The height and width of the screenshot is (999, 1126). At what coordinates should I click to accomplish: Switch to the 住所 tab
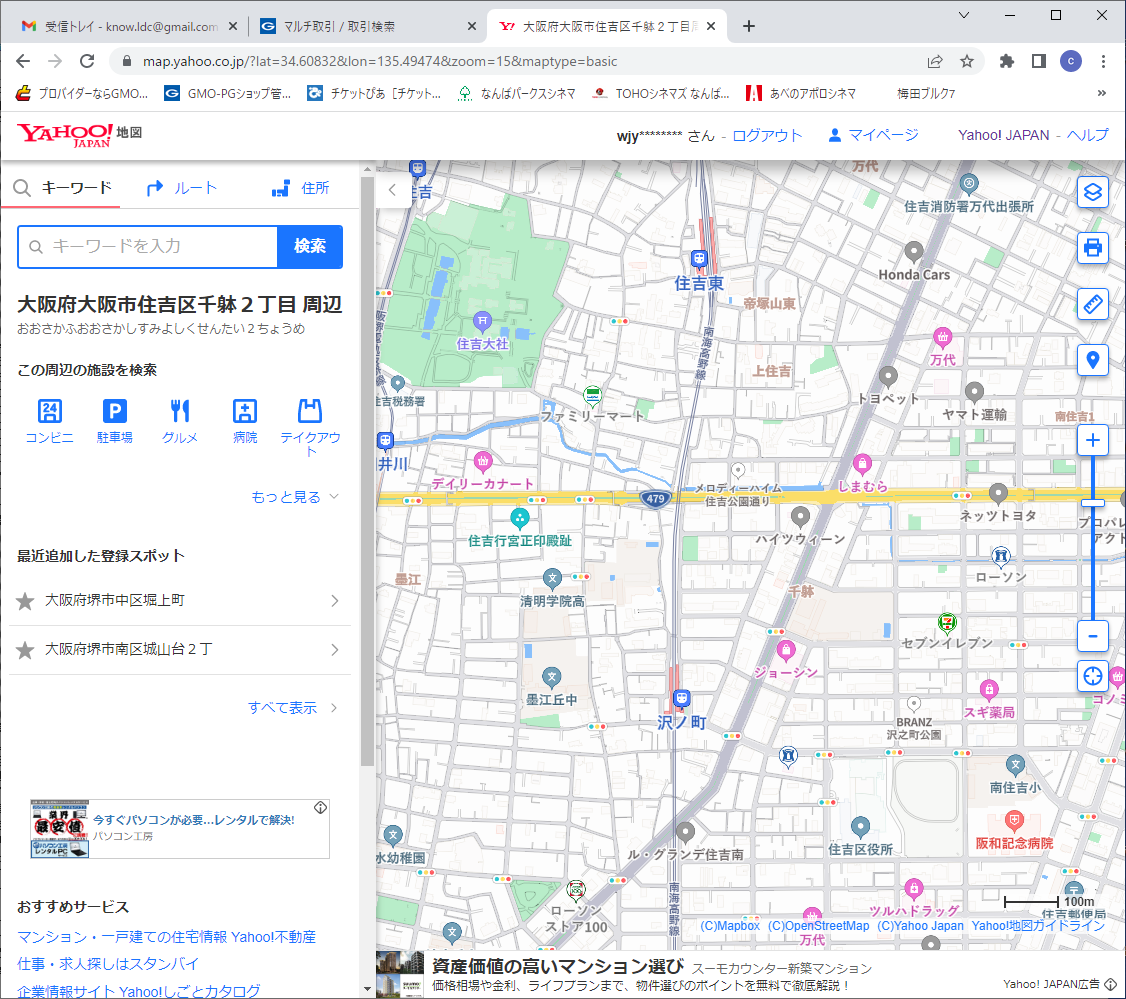tap(301, 188)
